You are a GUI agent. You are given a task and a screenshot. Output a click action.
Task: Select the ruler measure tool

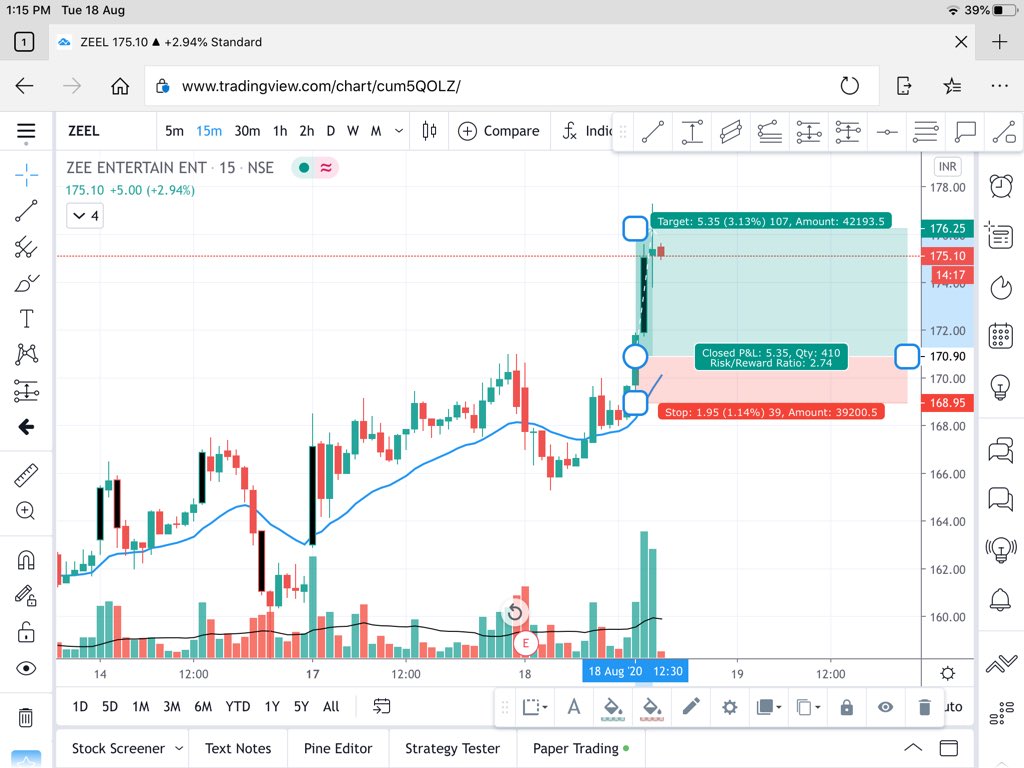tap(26, 475)
